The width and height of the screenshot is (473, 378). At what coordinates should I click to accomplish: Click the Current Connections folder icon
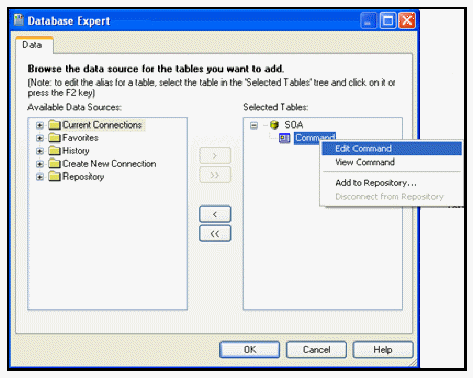click(x=54, y=125)
